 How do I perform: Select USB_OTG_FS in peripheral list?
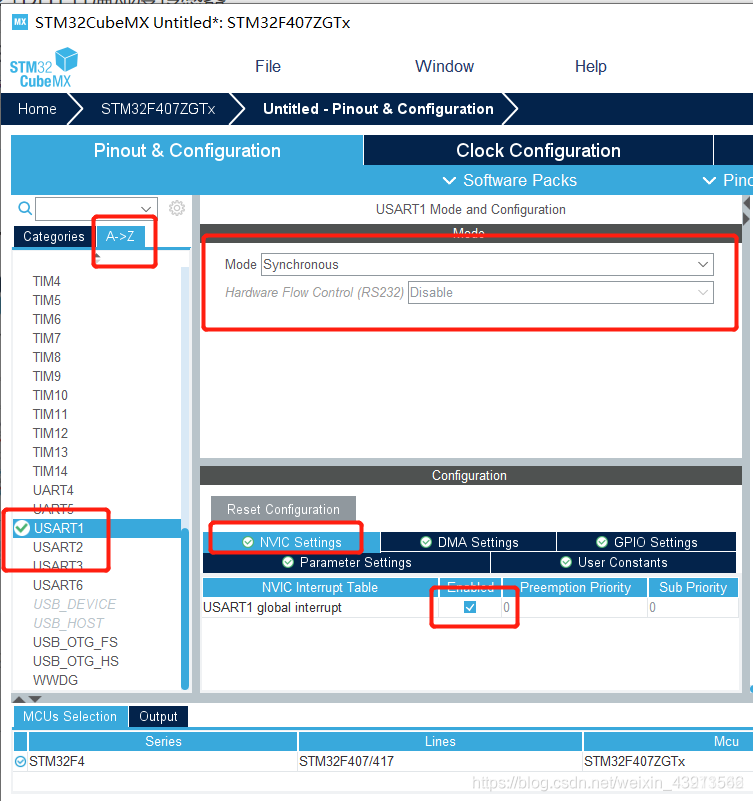pyautogui.click(x=75, y=642)
